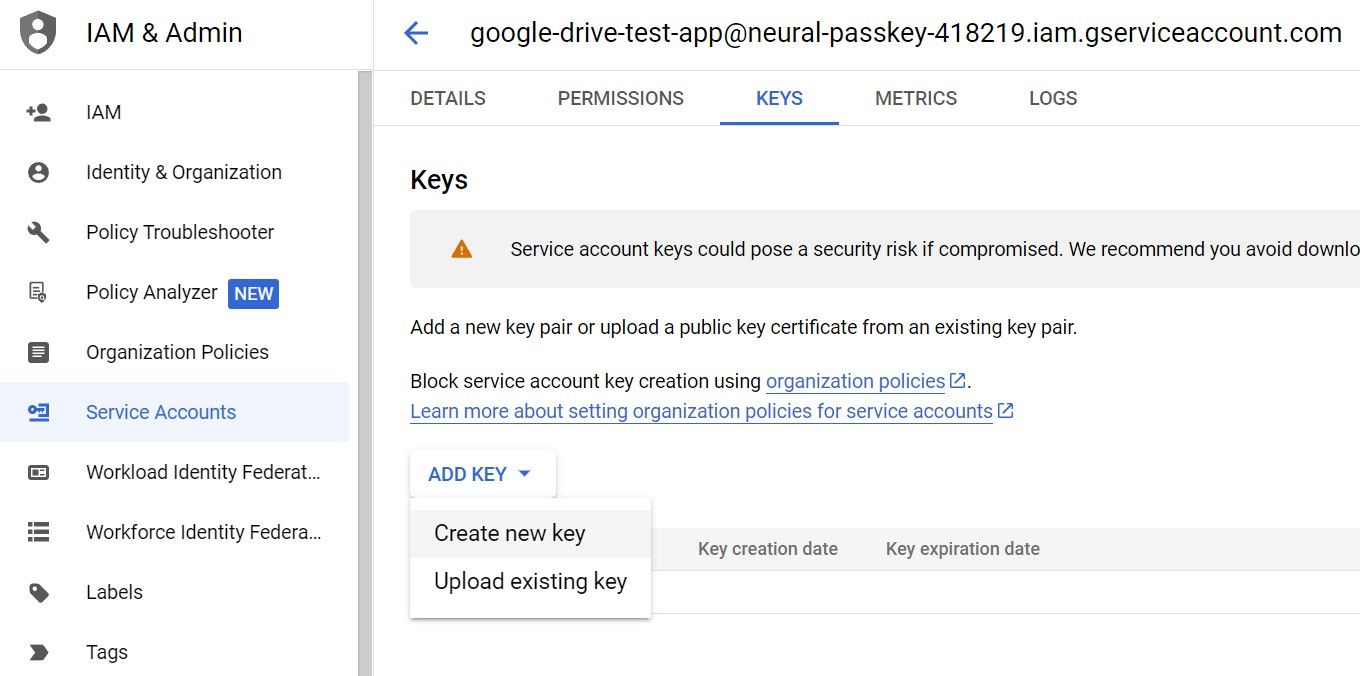Click the external link icon after organization policies
This screenshot has width=1360, height=676.
point(957,380)
